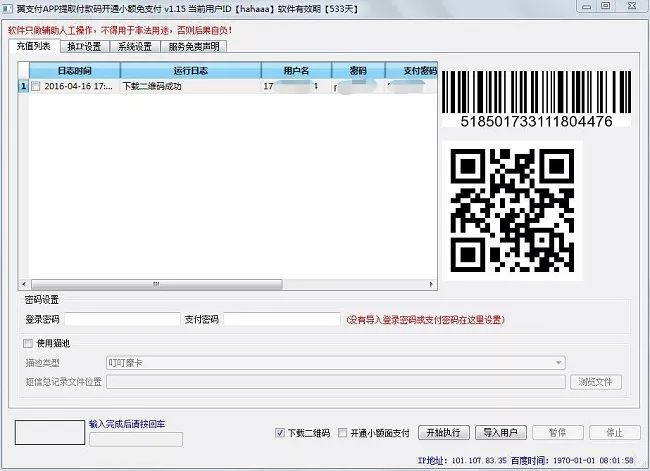The width and height of the screenshot is (650, 471).
Task: Focus the 支付密码 input field
Action: (x=282, y=319)
